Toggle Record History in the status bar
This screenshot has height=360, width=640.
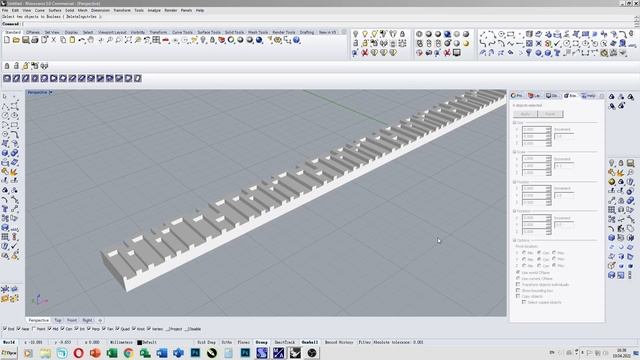[339, 342]
